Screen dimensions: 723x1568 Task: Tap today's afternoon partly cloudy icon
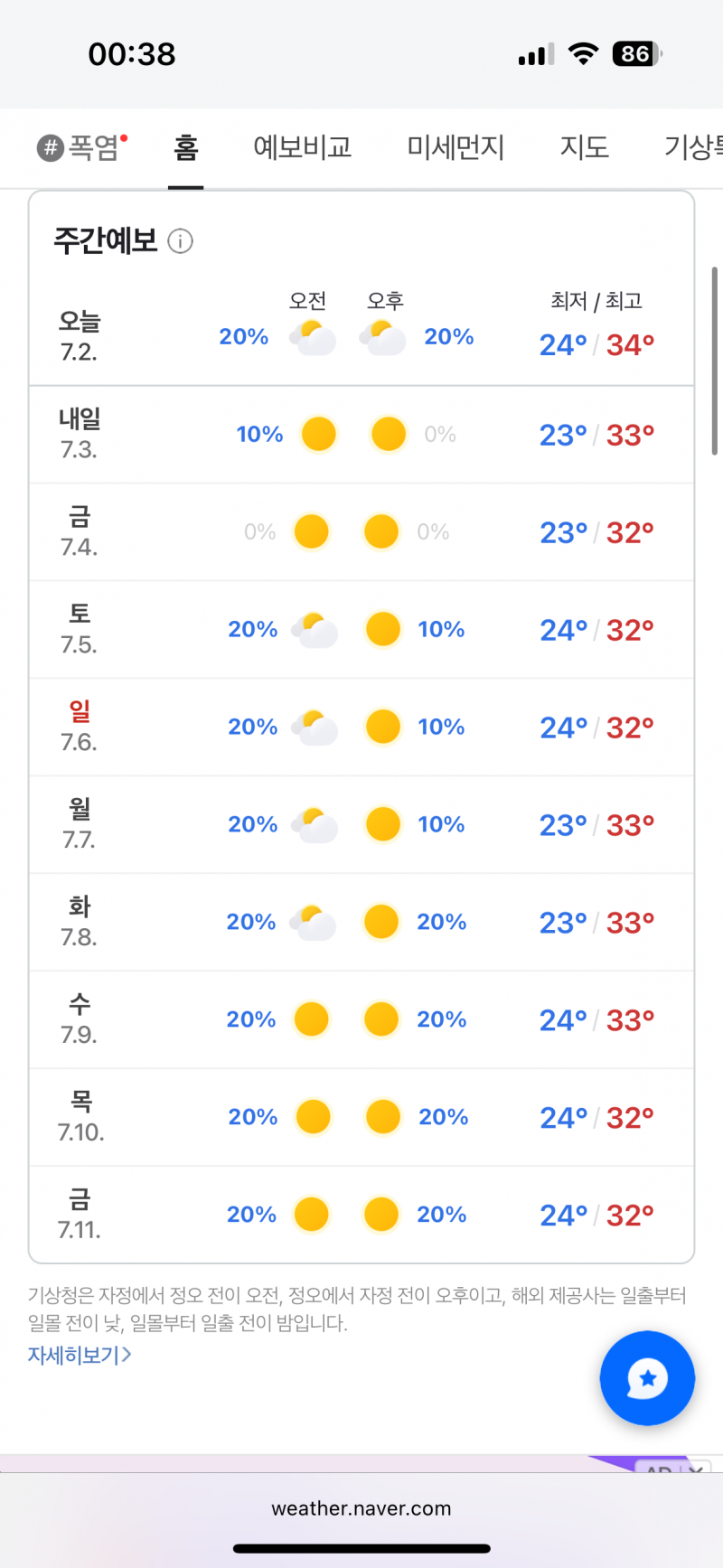(x=382, y=337)
